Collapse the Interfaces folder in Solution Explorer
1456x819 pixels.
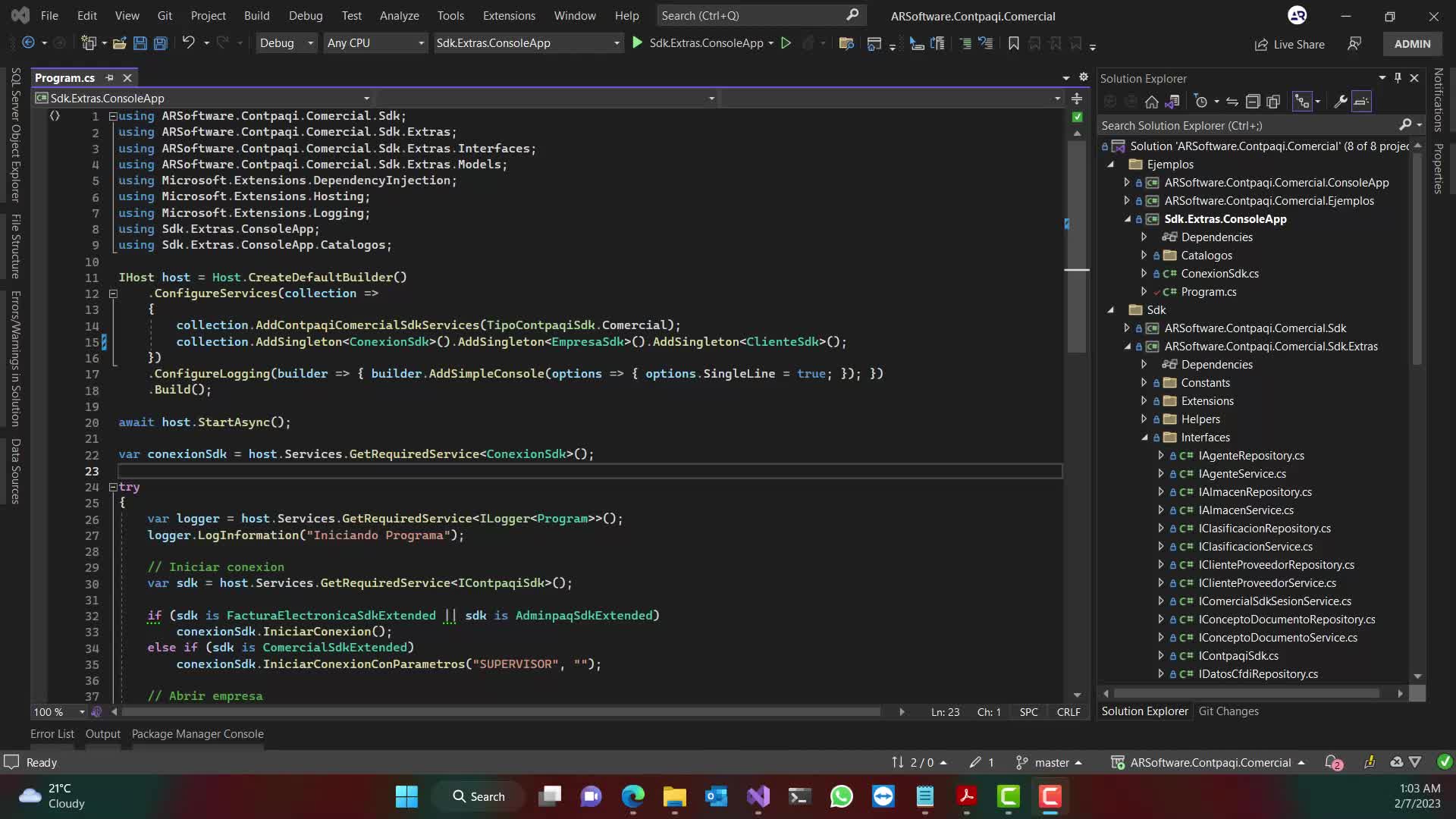pyautogui.click(x=1144, y=438)
